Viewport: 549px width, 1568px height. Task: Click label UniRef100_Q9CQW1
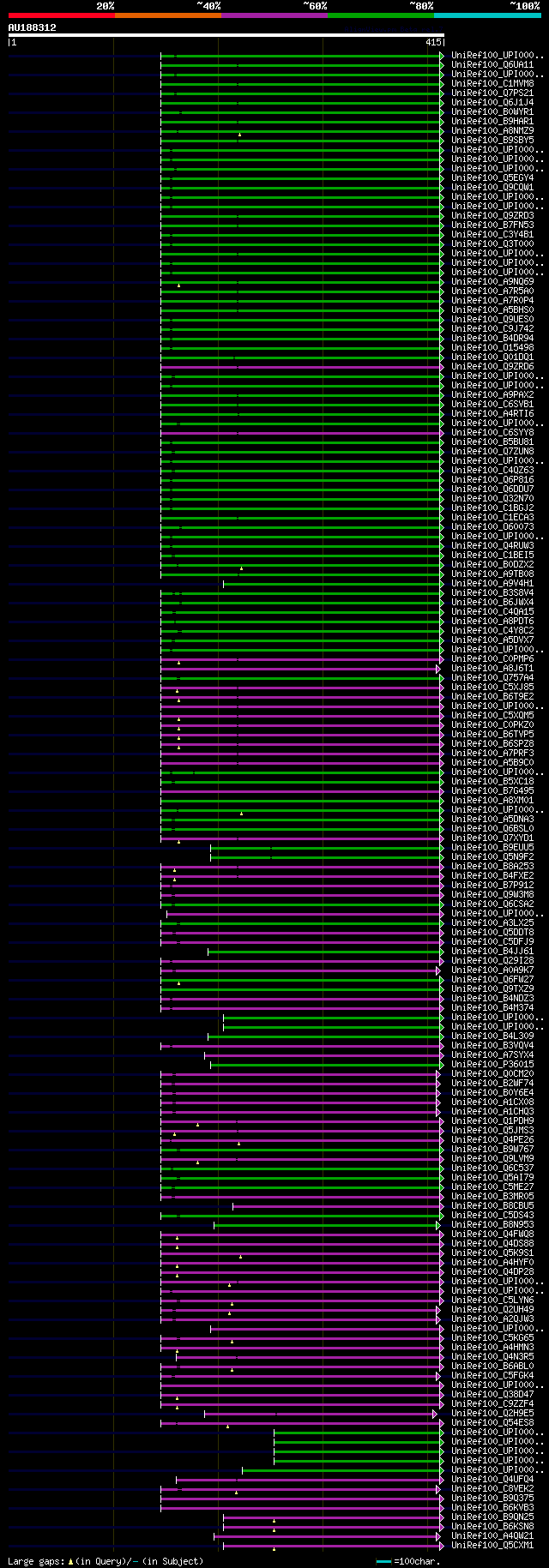[492, 188]
